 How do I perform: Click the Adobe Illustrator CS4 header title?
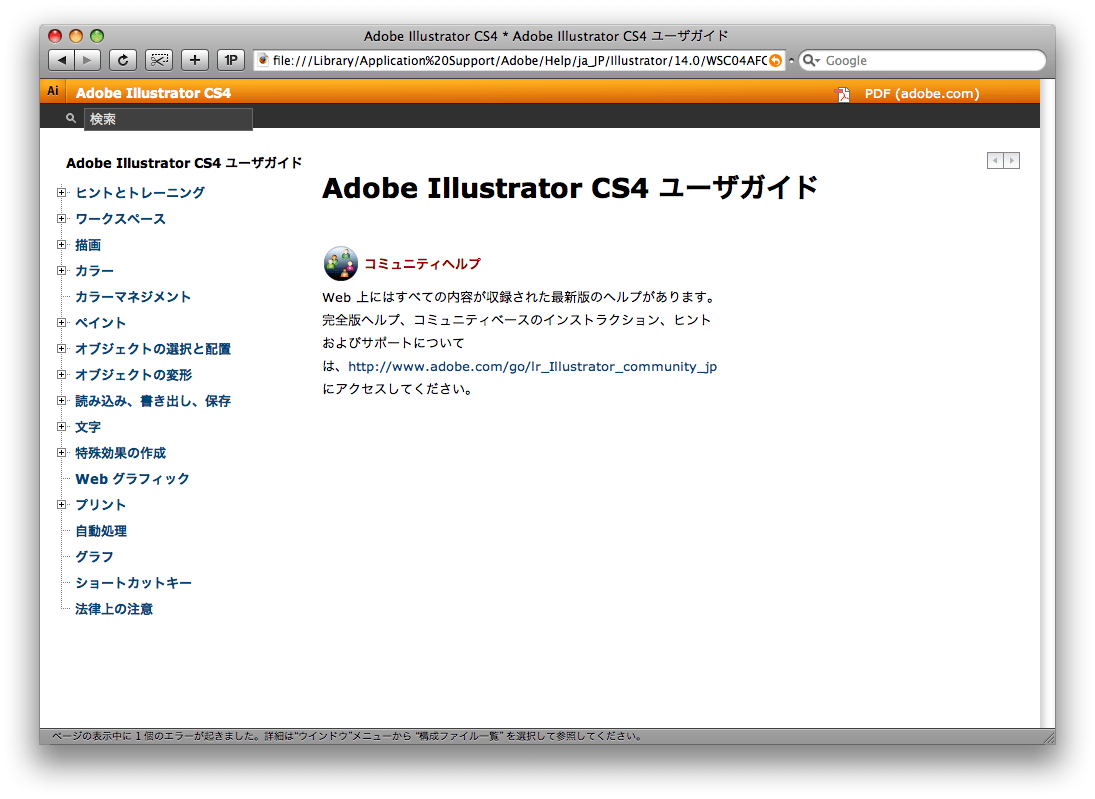(x=153, y=93)
